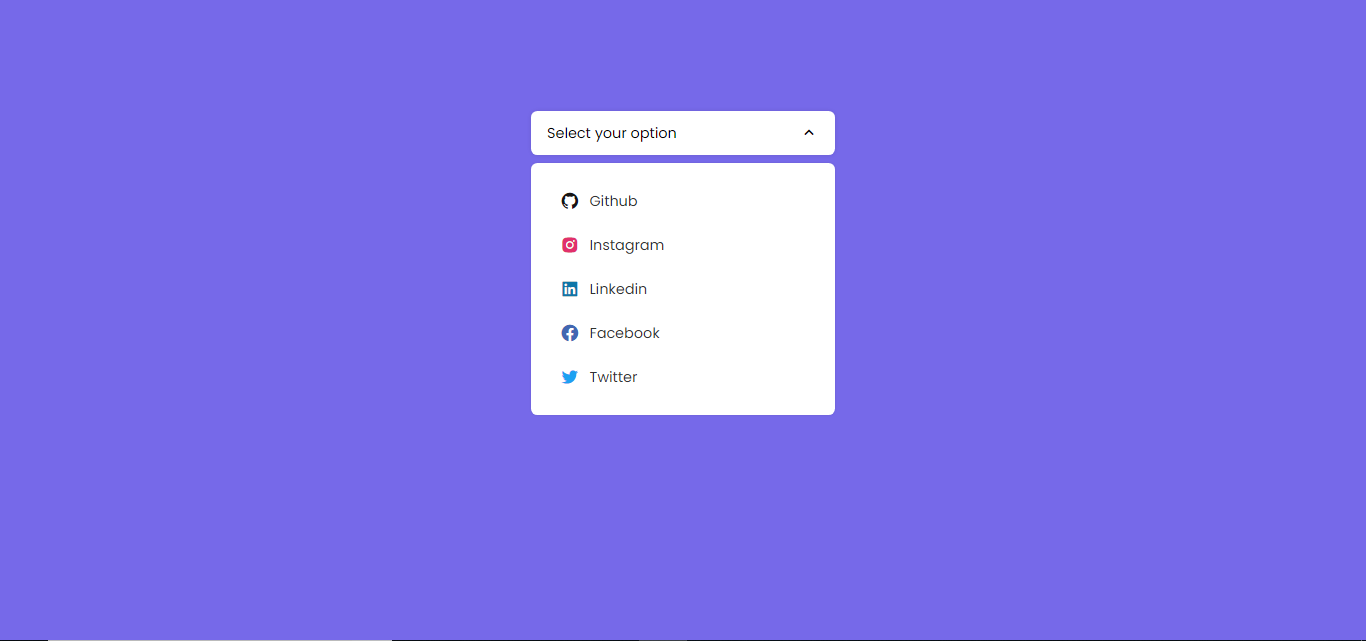Click the Github octocat icon
Image resolution: width=1366 pixels, height=641 pixels.
click(x=569, y=201)
